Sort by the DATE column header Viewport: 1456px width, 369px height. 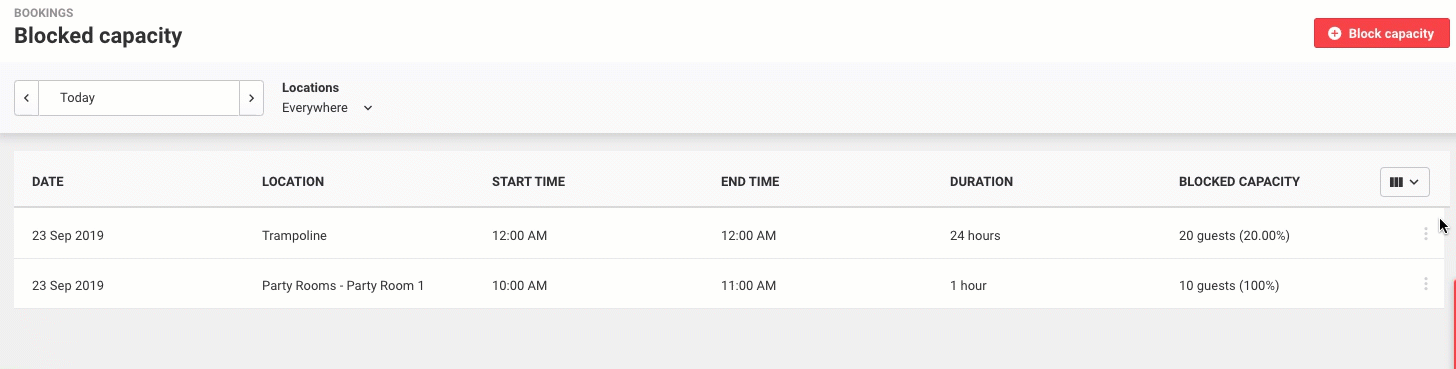pyautogui.click(x=48, y=182)
